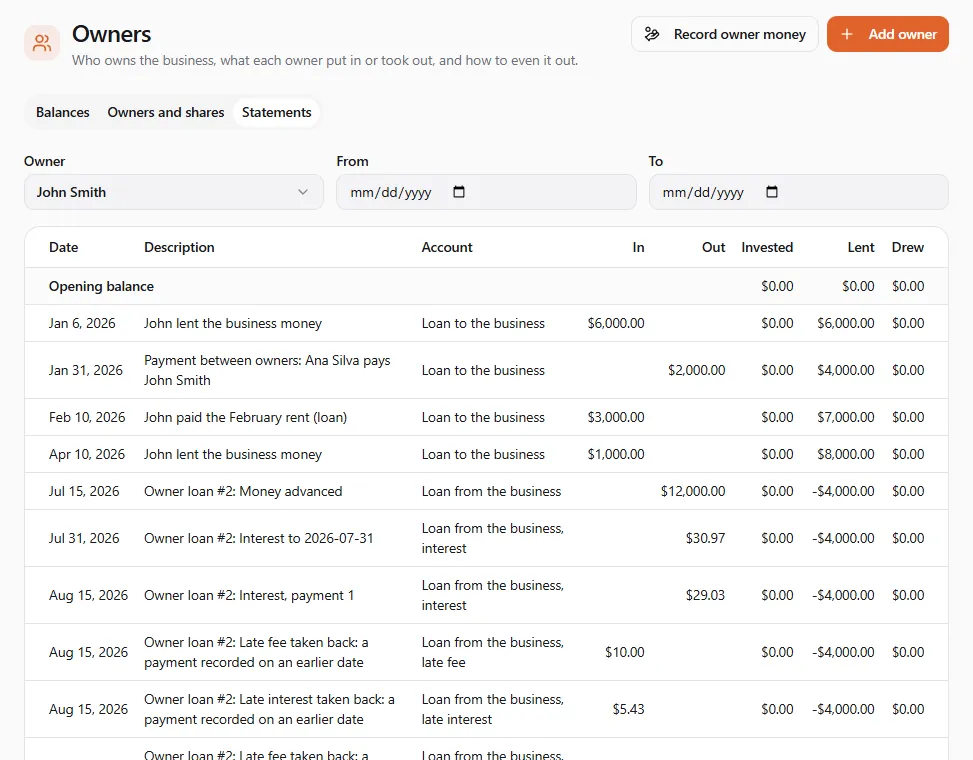
Task: Click the $5.43 late interest In amount
Action: pos(629,710)
